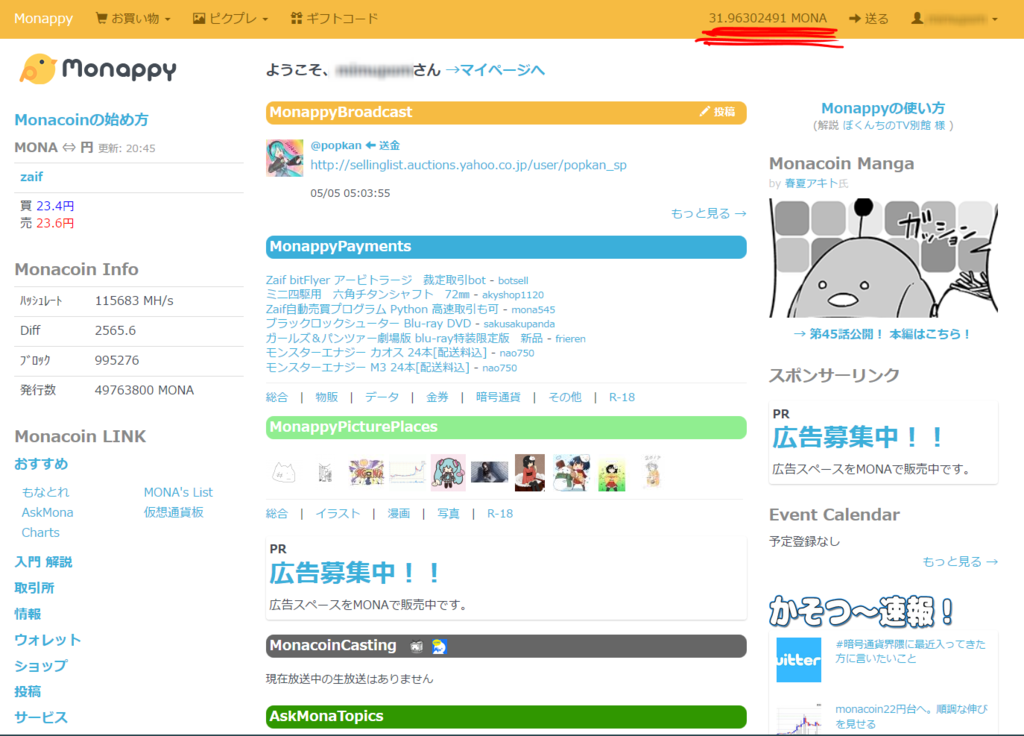The height and width of the screenshot is (736, 1024).
Task: Click もっと見る under MonappyBroadcast
Action: (x=709, y=213)
